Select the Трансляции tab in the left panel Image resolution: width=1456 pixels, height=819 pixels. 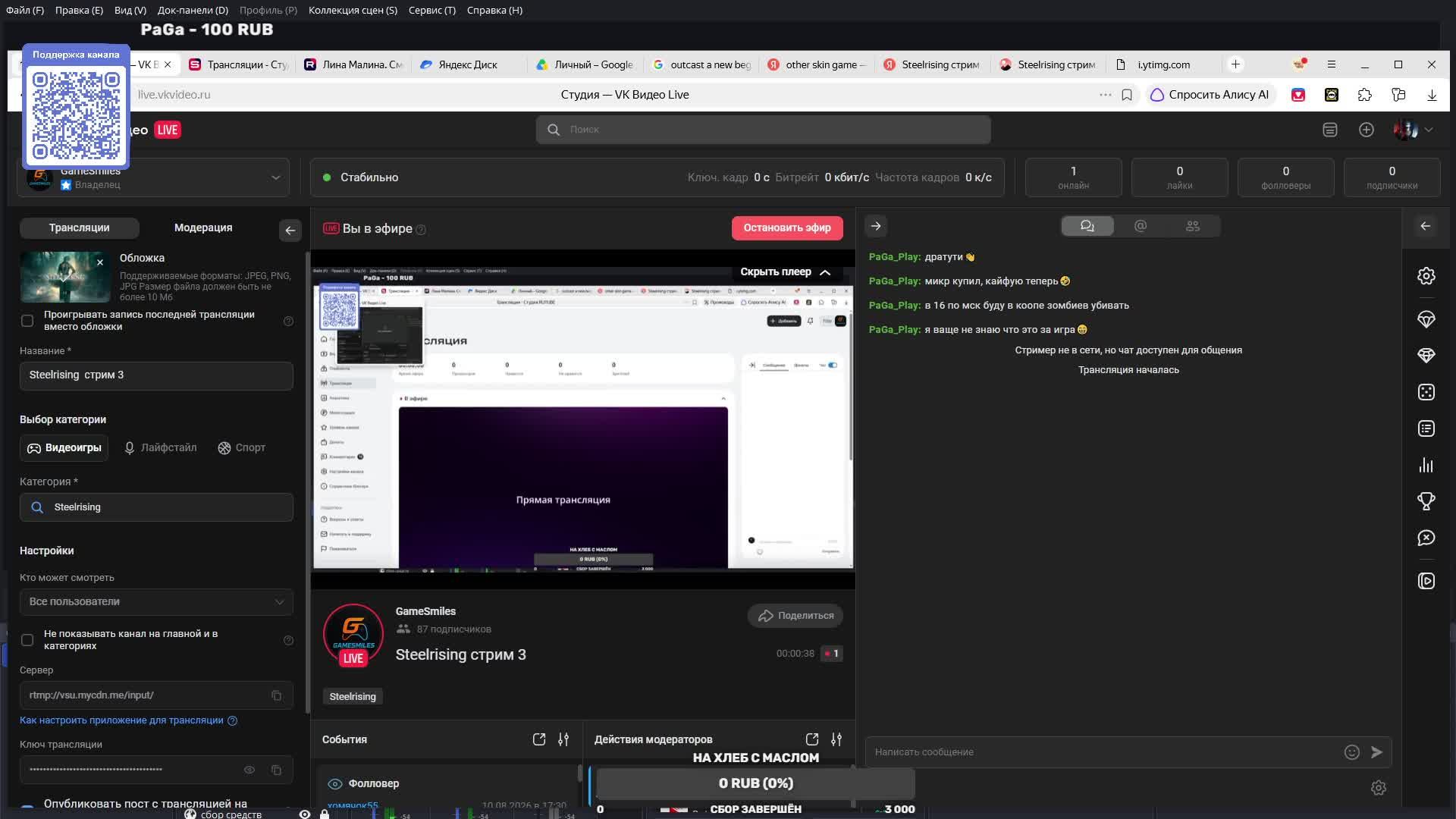[x=80, y=227]
